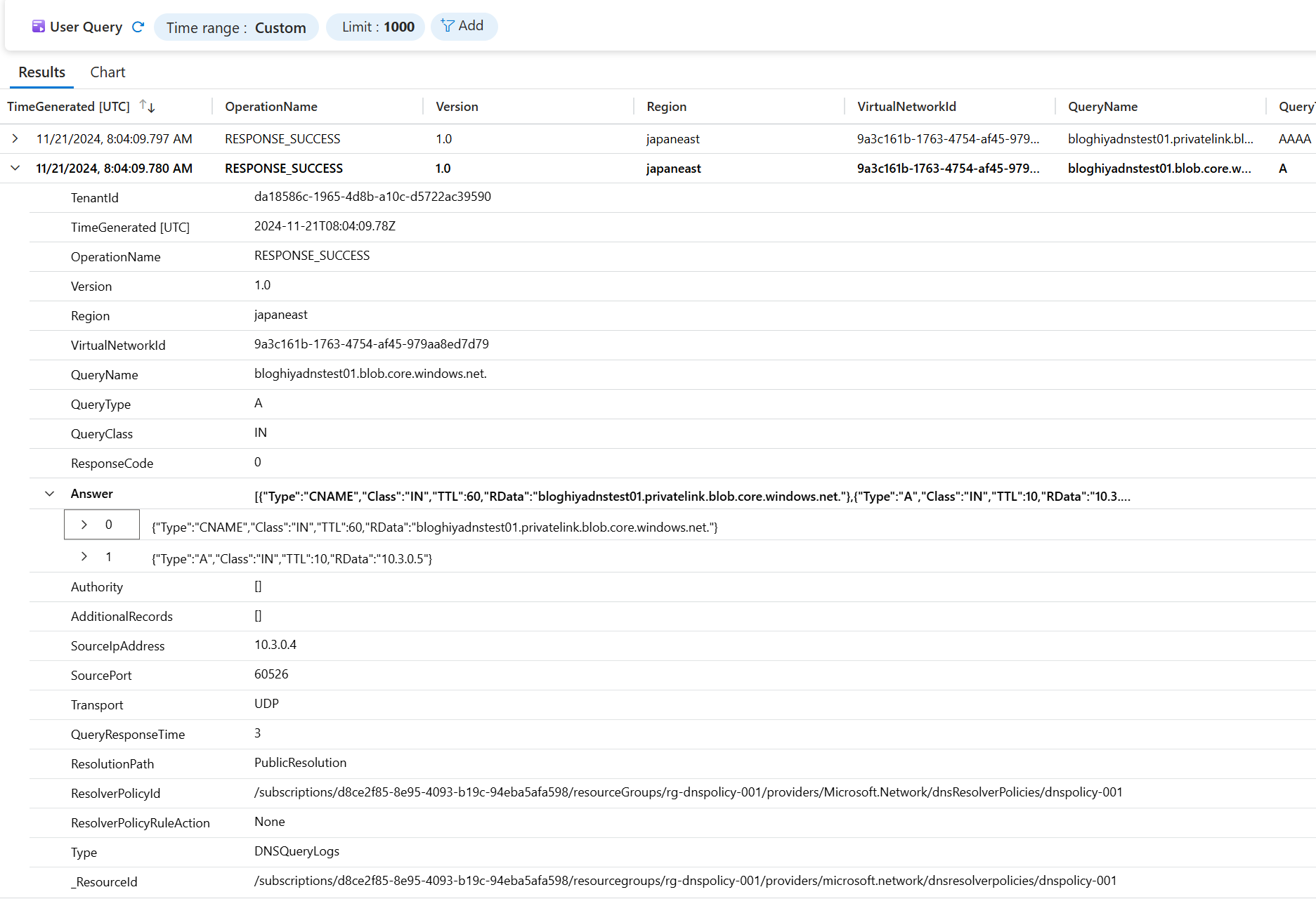1316x899 pixels.
Task: Open the Time range Custom filter
Action: tap(236, 27)
